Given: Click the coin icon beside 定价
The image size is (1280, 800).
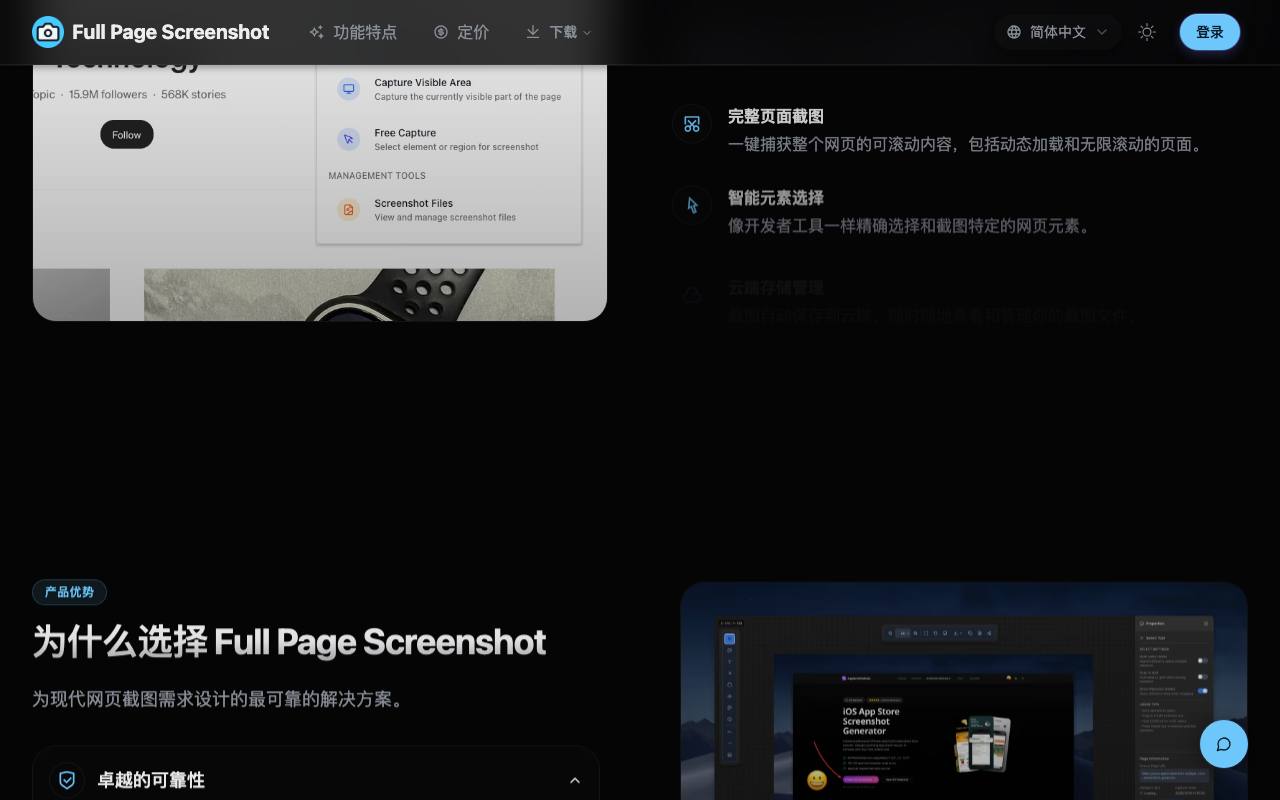Looking at the screenshot, I should click(x=441, y=32).
